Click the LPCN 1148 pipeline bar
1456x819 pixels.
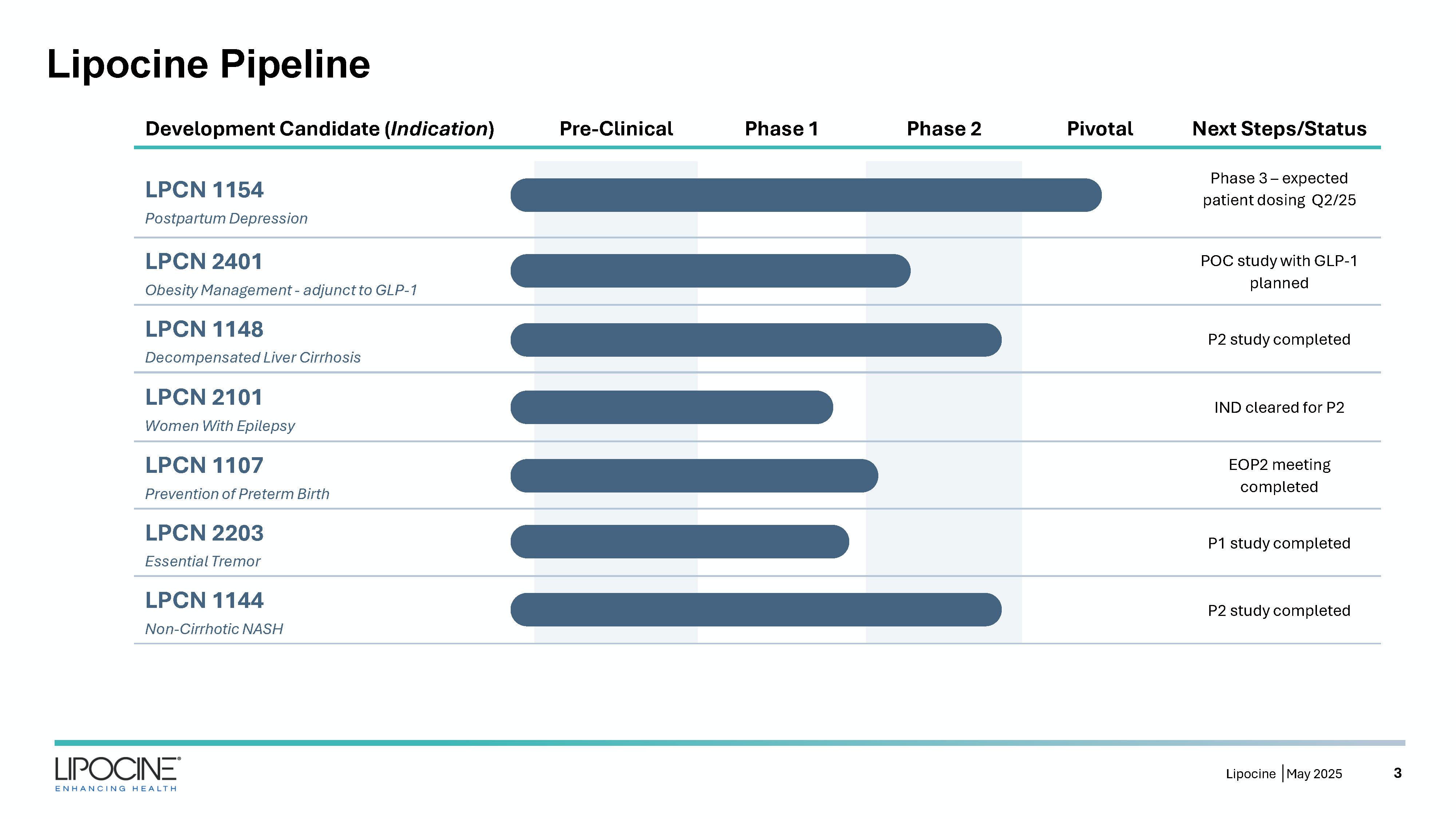(x=756, y=340)
